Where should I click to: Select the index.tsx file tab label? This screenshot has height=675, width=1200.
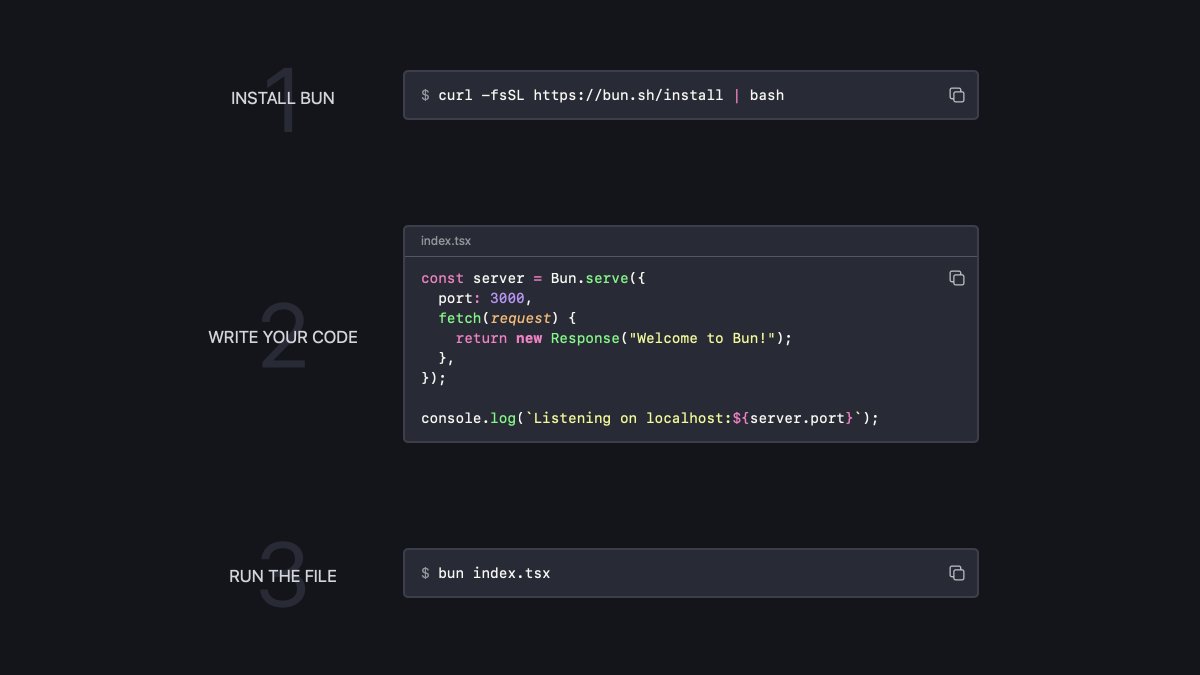pos(446,241)
